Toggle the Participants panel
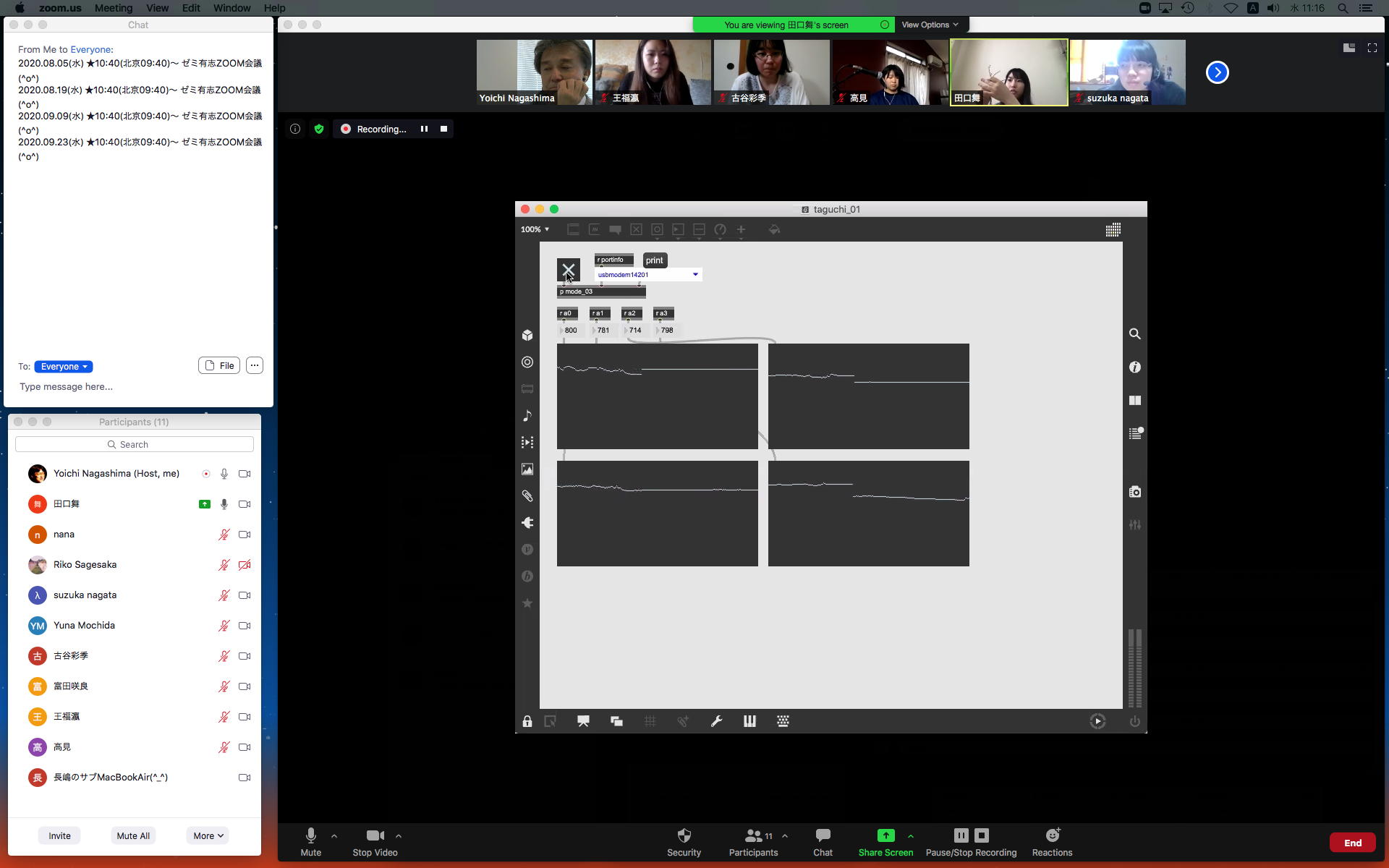The width and height of the screenshot is (1389, 868). [753, 835]
